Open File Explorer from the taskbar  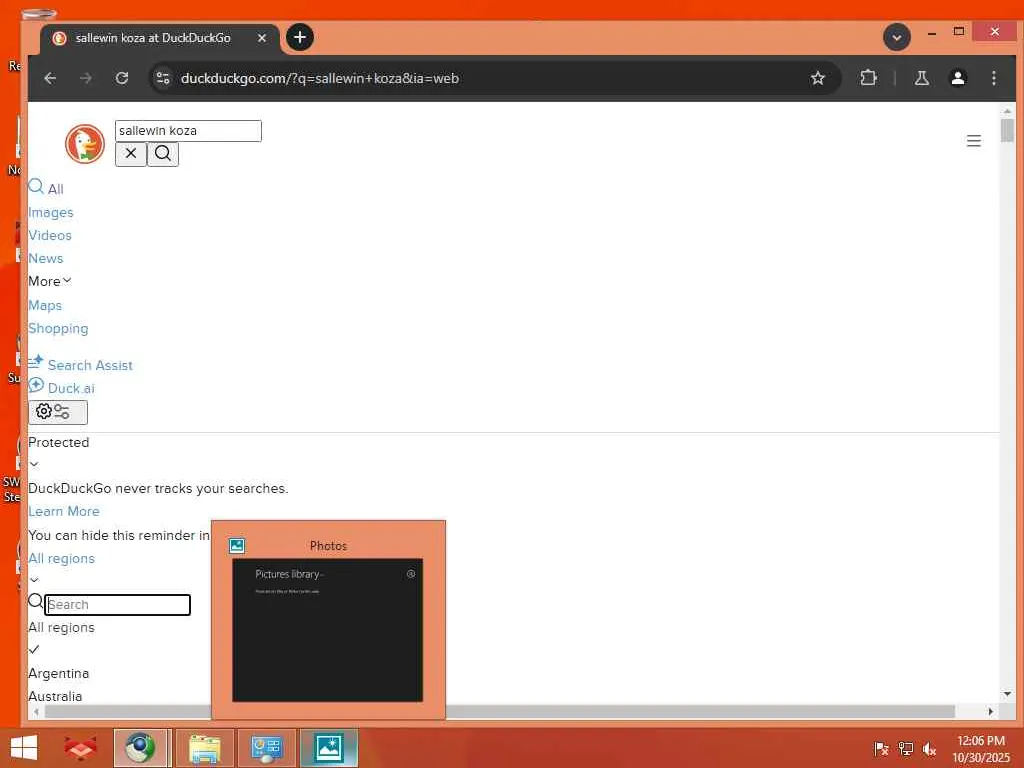click(x=204, y=748)
